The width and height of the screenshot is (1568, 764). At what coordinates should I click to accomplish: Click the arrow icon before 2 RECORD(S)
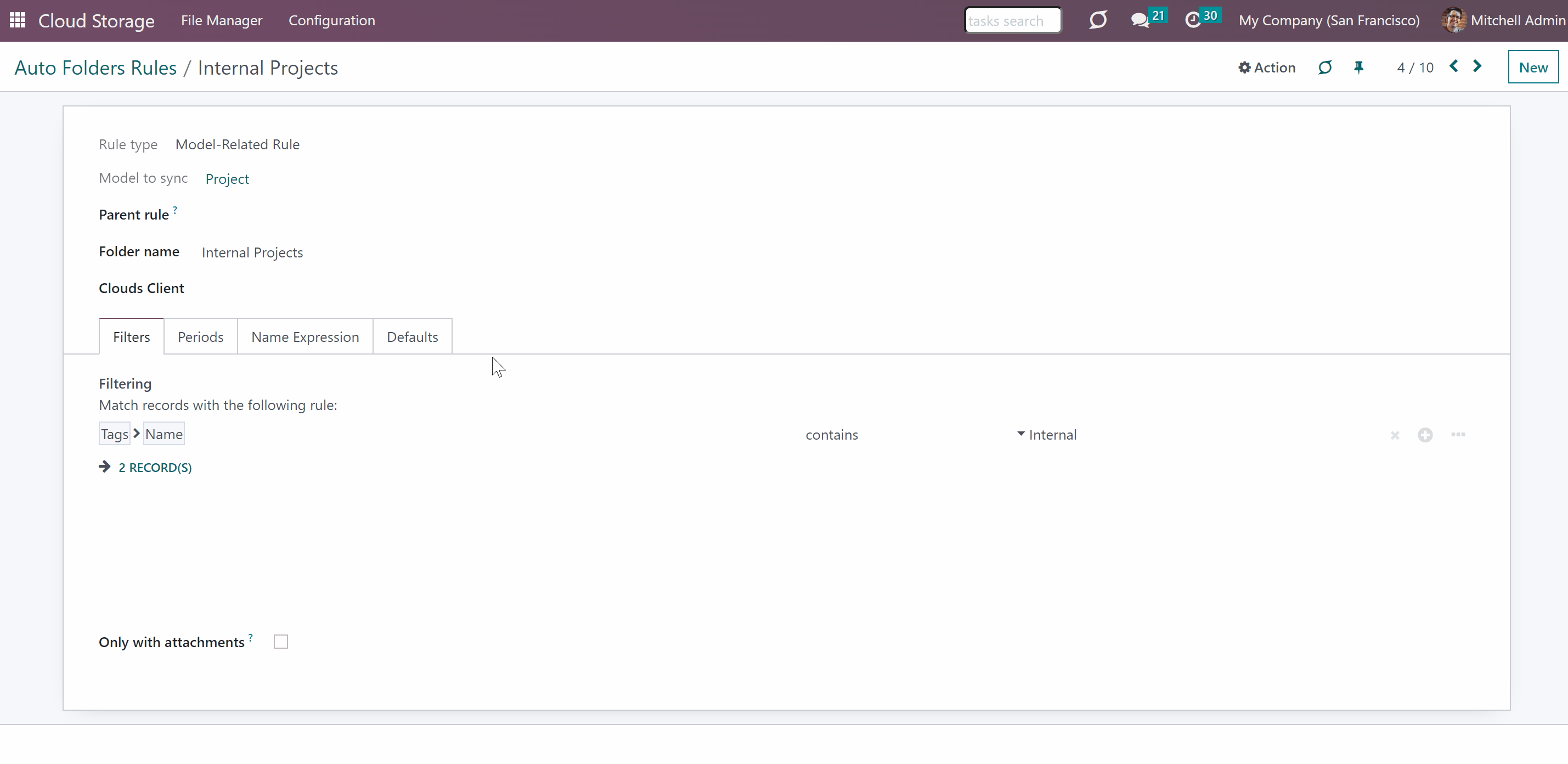click(105, 467)
